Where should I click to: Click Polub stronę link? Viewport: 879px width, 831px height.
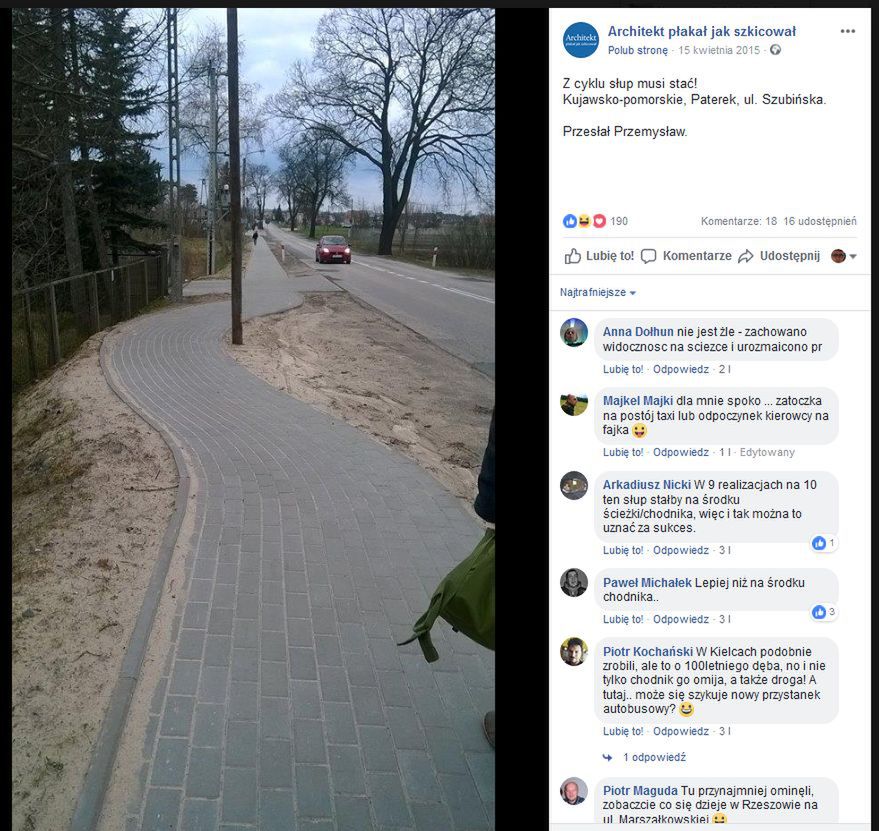click(x=638, y=50)
